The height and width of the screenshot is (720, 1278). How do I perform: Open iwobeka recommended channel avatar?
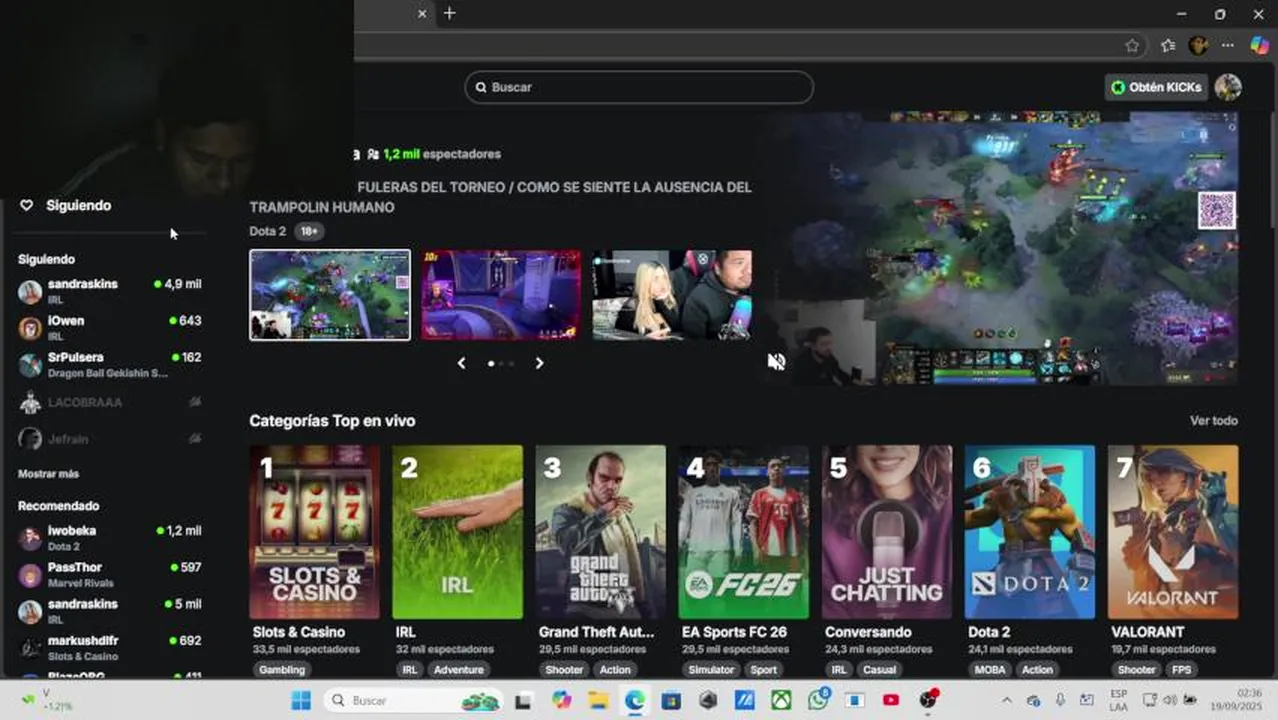tap(30, 538)
